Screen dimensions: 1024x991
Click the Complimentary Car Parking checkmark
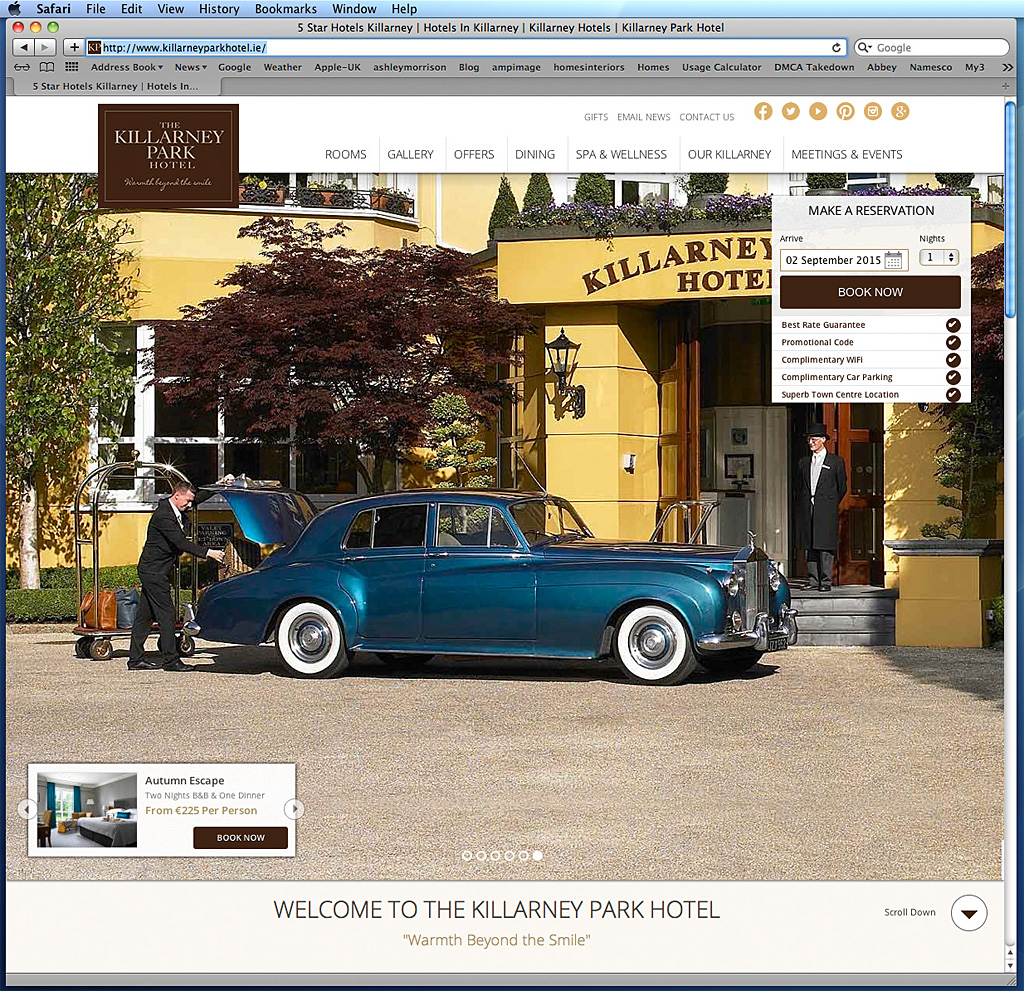(953, 376)
